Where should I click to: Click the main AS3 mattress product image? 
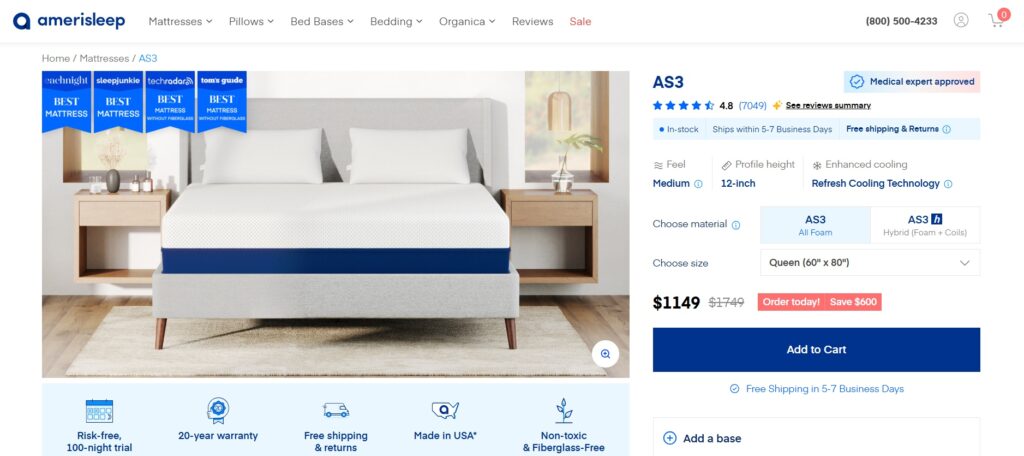pyautogui.click(x=336, y=224)
